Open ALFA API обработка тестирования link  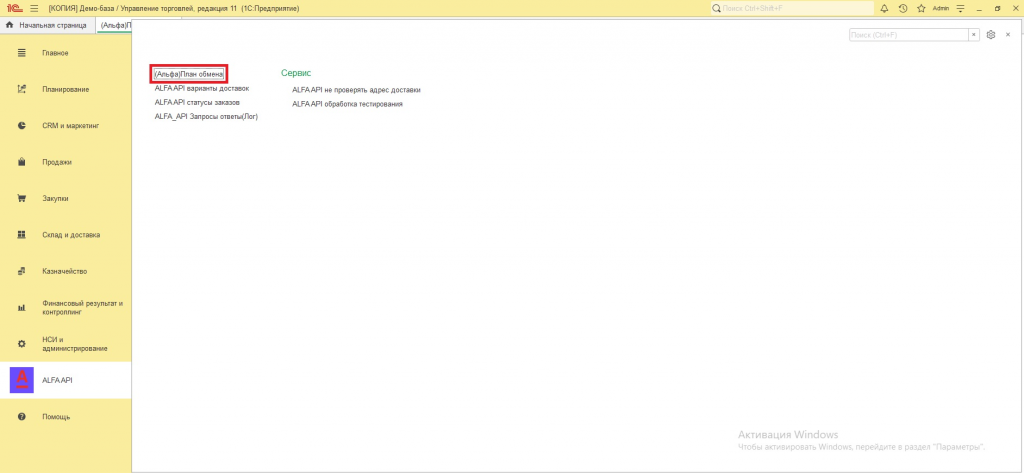[347, 104]
